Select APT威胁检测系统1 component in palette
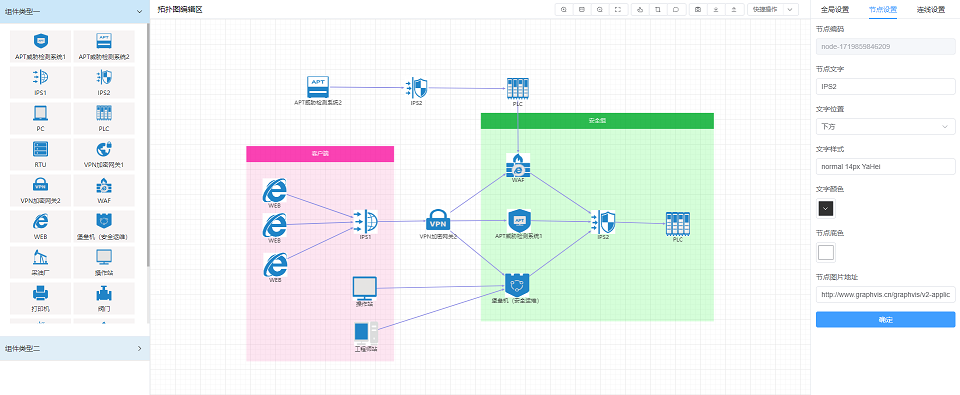The height and width of the screenshot is (395, 960). coord(40,47)
